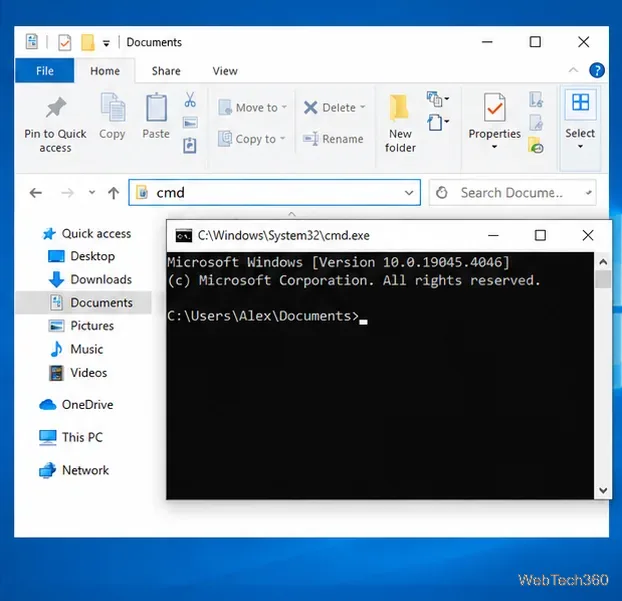The height and width of the screenshot is (601, 622).
Task: Open the Help question mark icon
Action: click(x=597, y=71)
